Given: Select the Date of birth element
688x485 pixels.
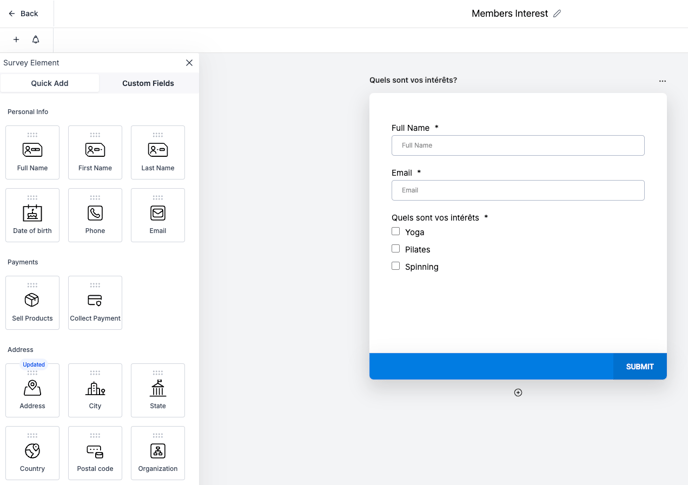Looking at the screenshot, I should (x=32, y=215).
